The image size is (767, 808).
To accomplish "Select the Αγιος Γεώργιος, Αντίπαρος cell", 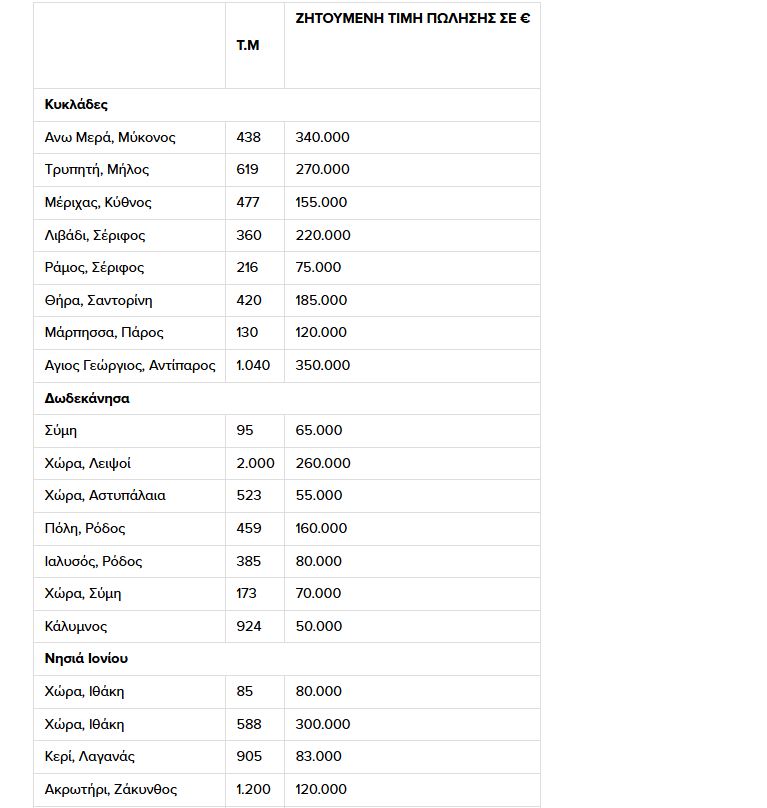I will click(129, 365).
